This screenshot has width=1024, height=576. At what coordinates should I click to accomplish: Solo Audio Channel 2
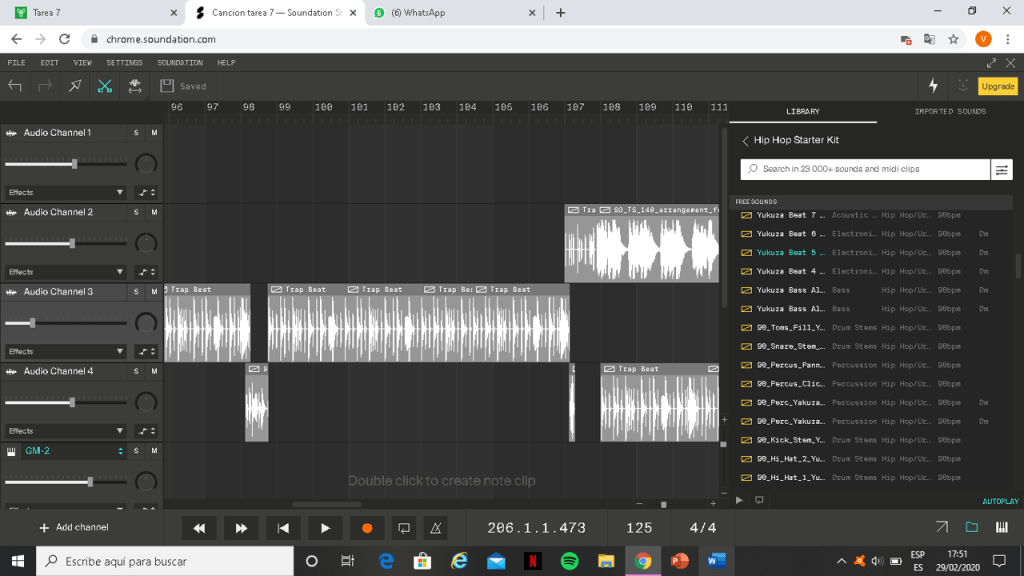click(136, 213)
